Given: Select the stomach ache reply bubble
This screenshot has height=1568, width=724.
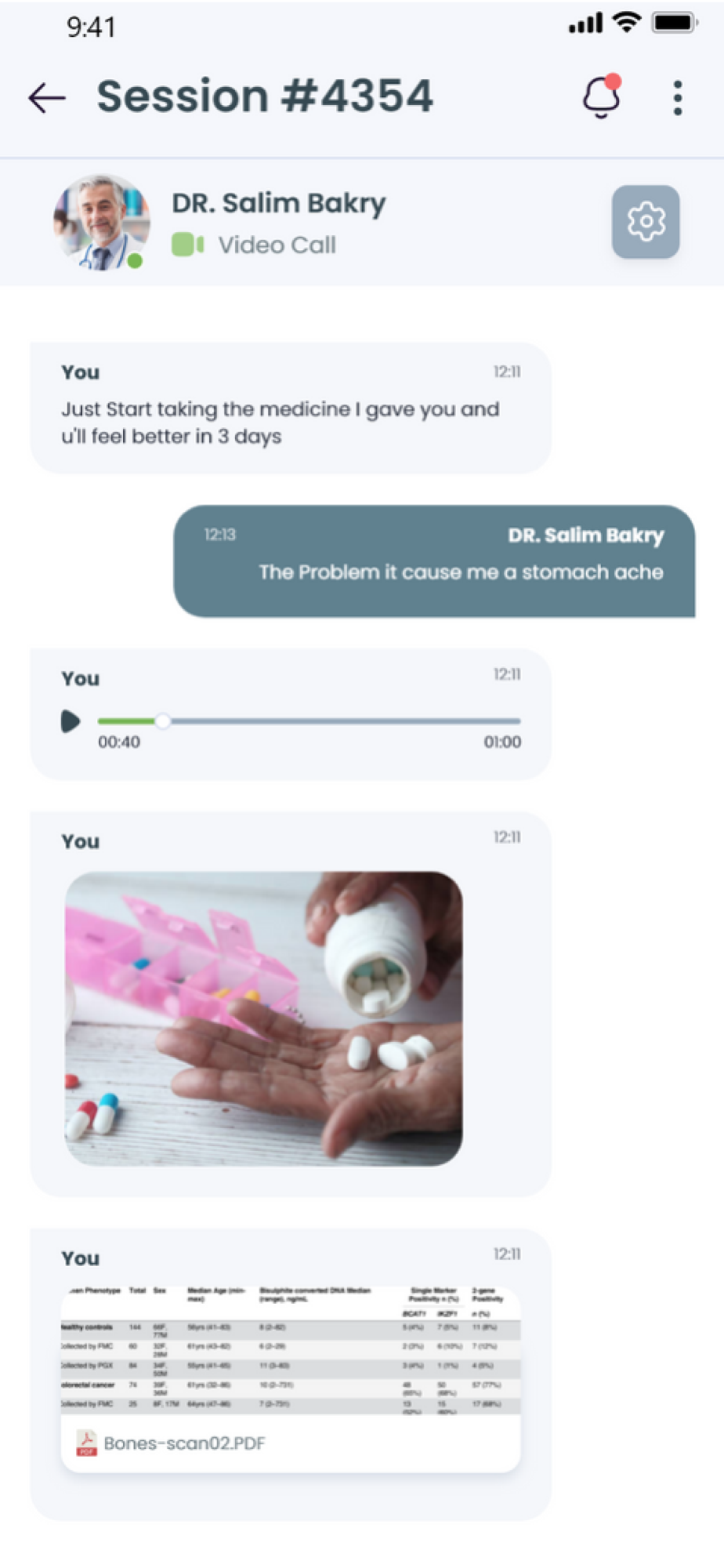Looking at the screenshot, I should click(x=434, y=561).
